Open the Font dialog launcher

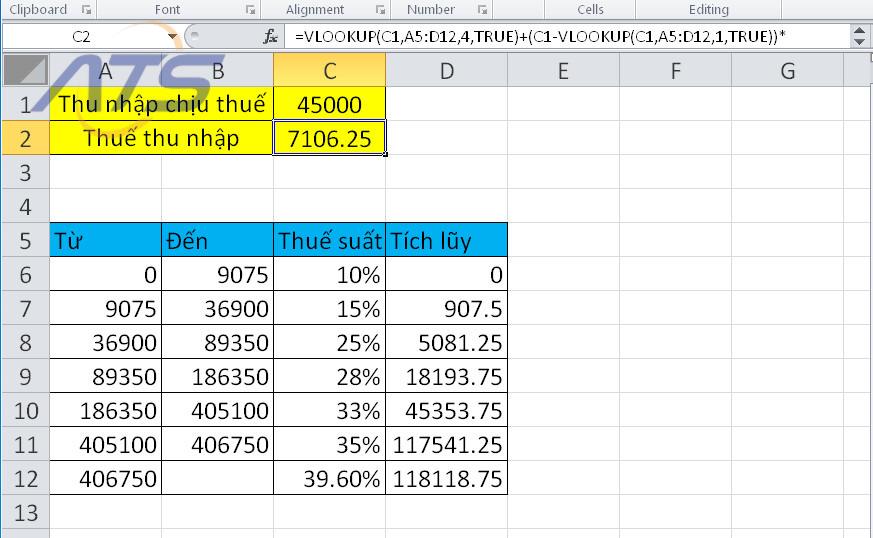pos(250,9)
